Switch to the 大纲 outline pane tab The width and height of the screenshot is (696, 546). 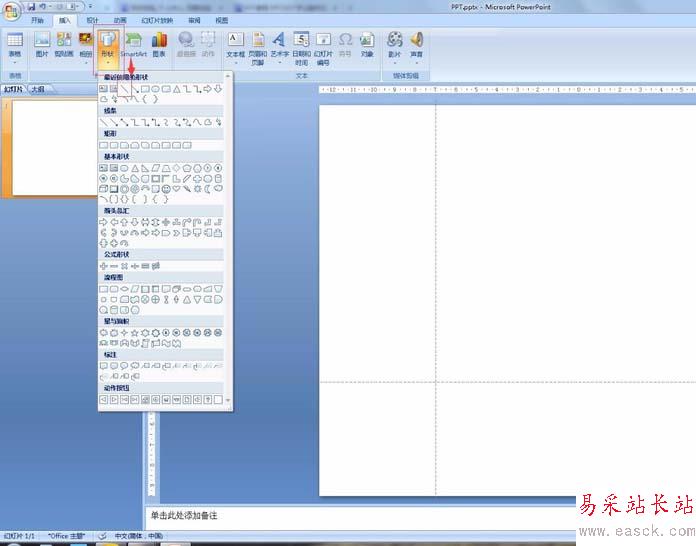point(39,89)
